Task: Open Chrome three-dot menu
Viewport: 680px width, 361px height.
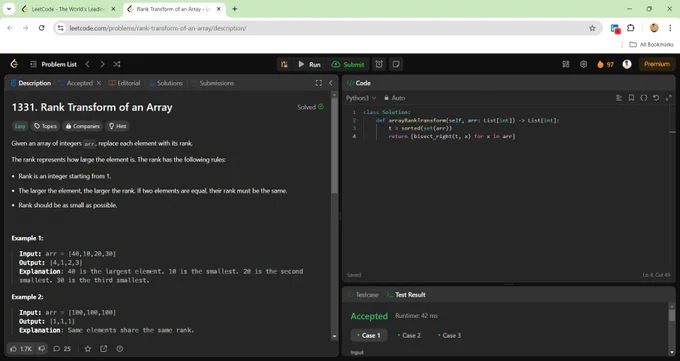Action: pyautogui.click(x=670, y=28)
